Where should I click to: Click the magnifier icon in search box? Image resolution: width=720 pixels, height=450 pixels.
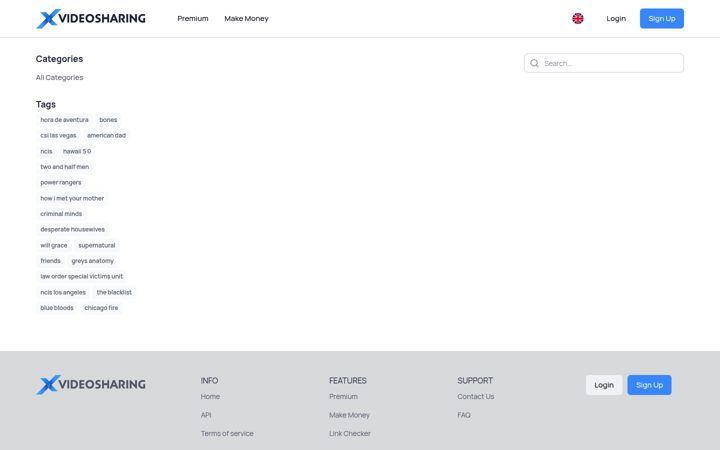(x=534, y=63)
